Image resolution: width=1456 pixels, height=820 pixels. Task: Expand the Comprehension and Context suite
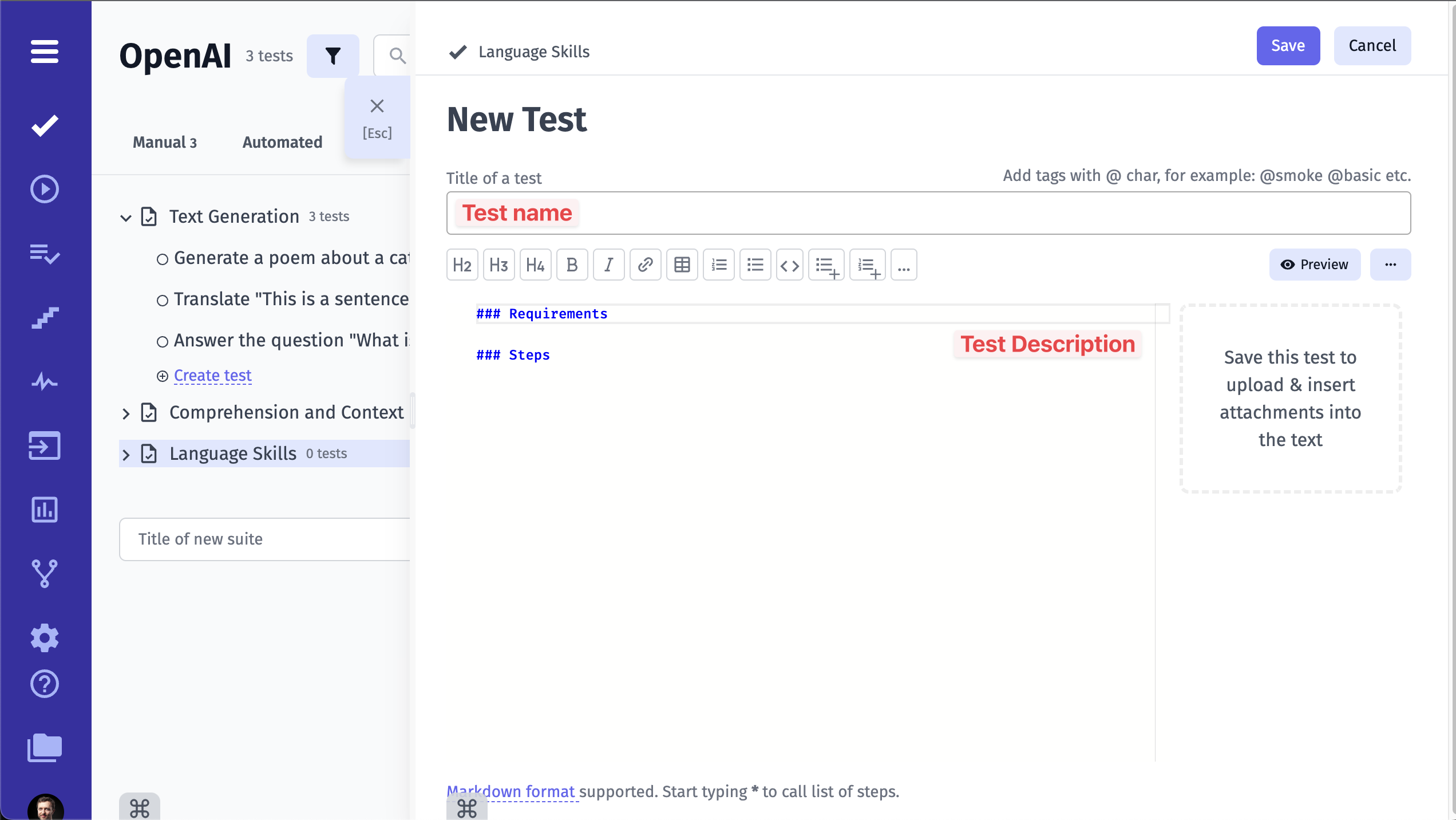(x=127, y=413)
